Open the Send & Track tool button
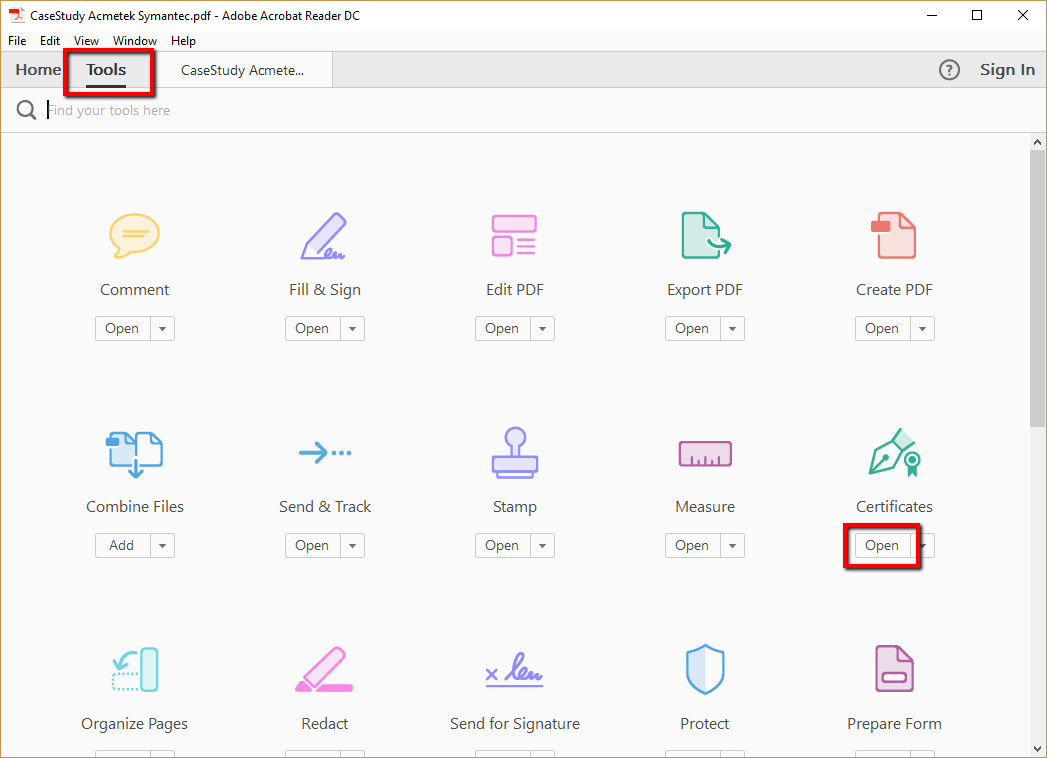This screenshot has width=1047, height=758. click(312, 546)
